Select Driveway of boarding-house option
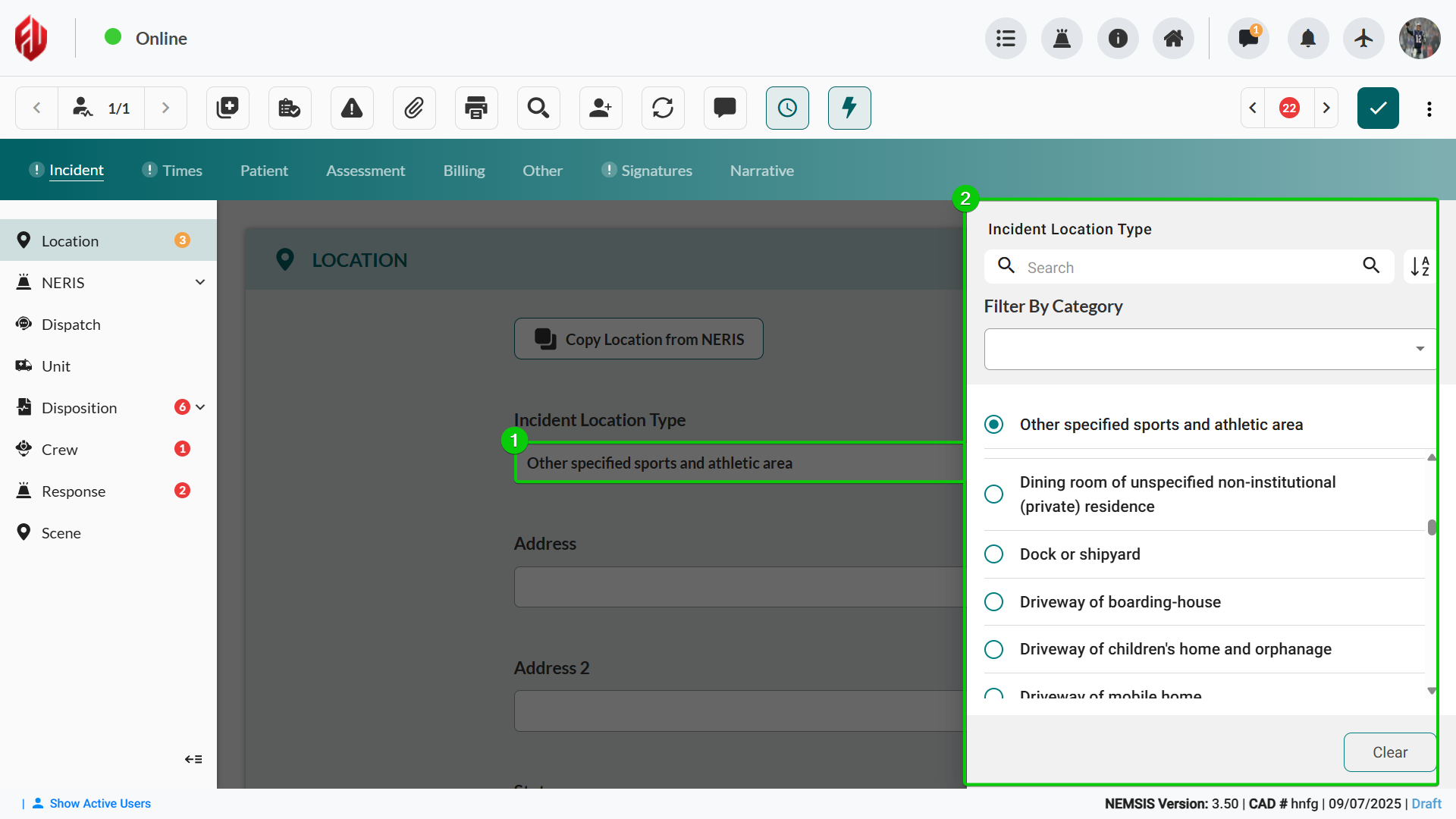 point(993,602)
